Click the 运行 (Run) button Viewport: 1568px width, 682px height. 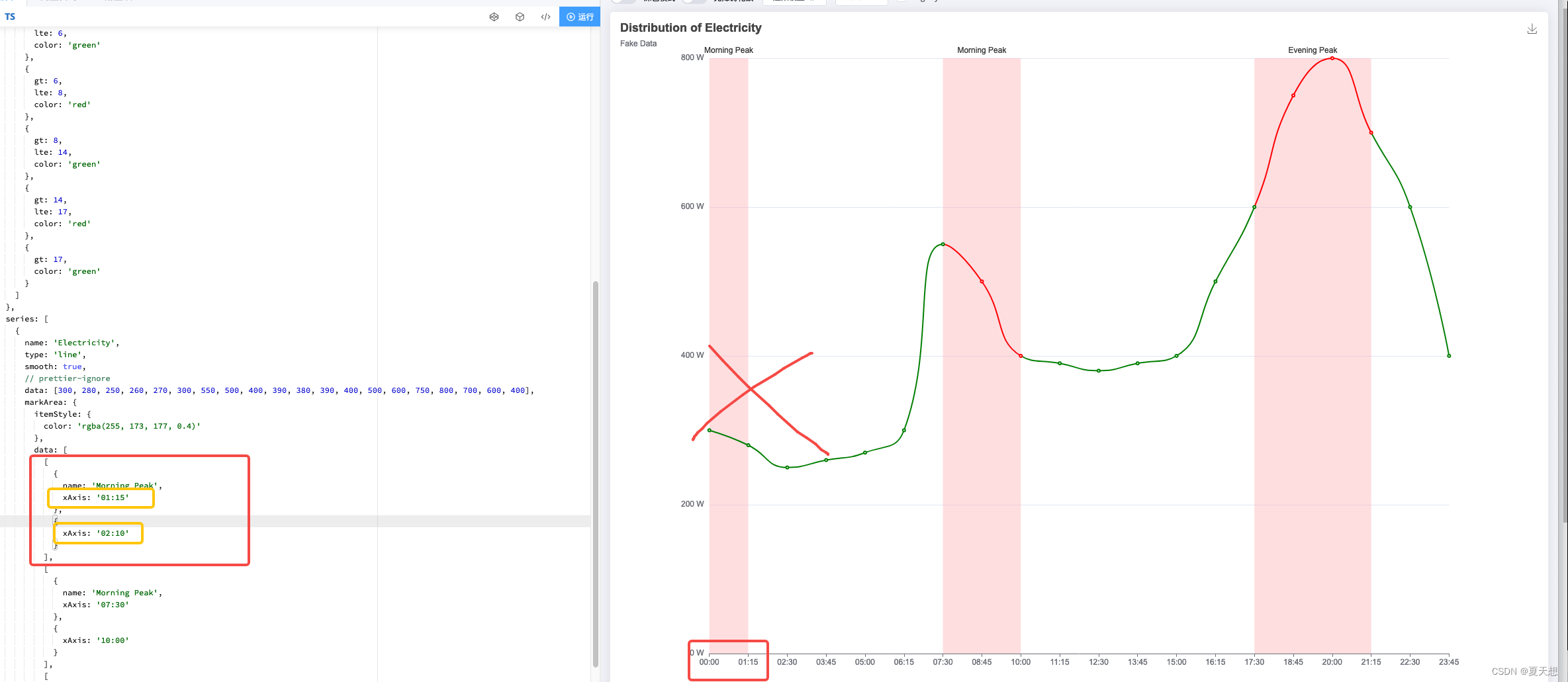coord(579,17)
